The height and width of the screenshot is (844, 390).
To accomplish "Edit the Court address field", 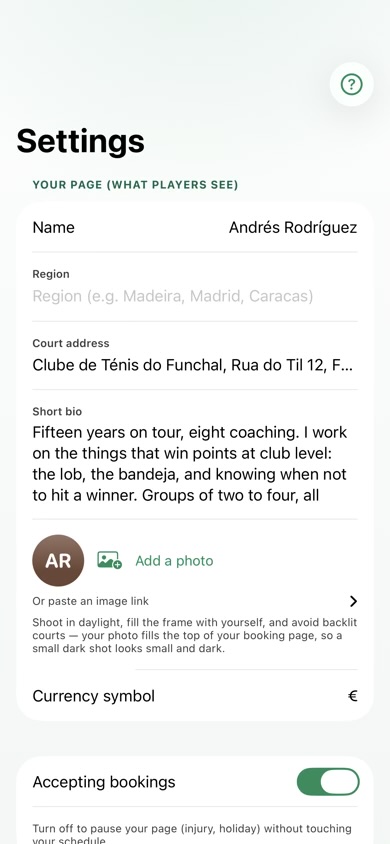I will 195,365.
